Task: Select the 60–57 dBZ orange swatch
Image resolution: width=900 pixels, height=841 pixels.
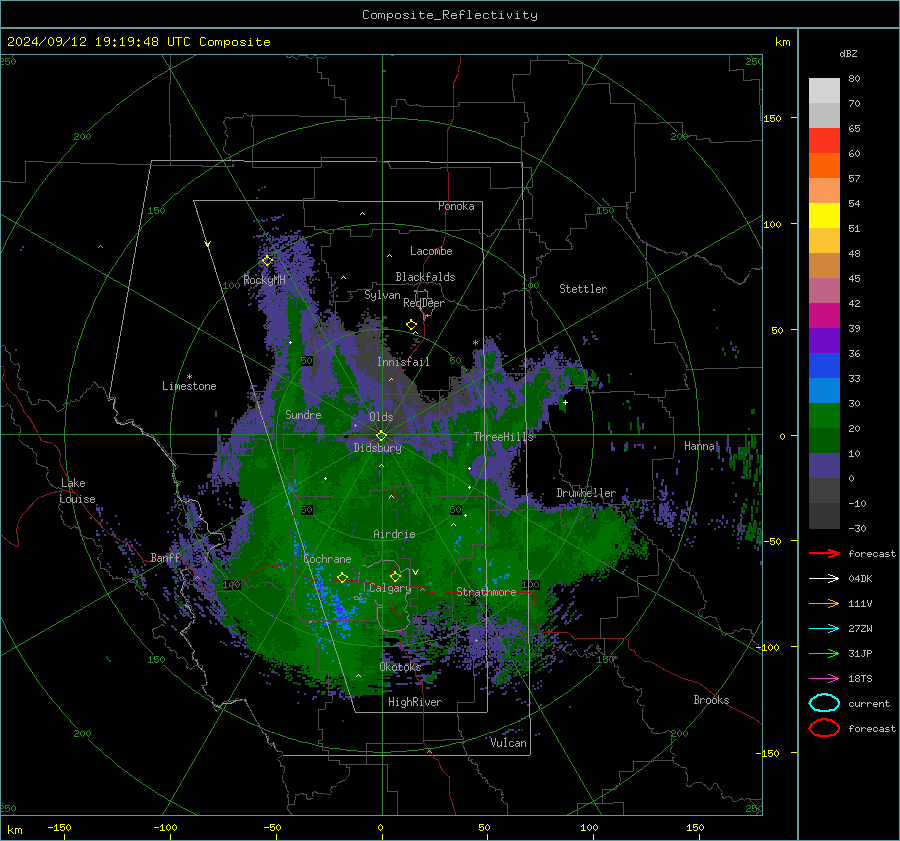Action: tap(824, 166)
